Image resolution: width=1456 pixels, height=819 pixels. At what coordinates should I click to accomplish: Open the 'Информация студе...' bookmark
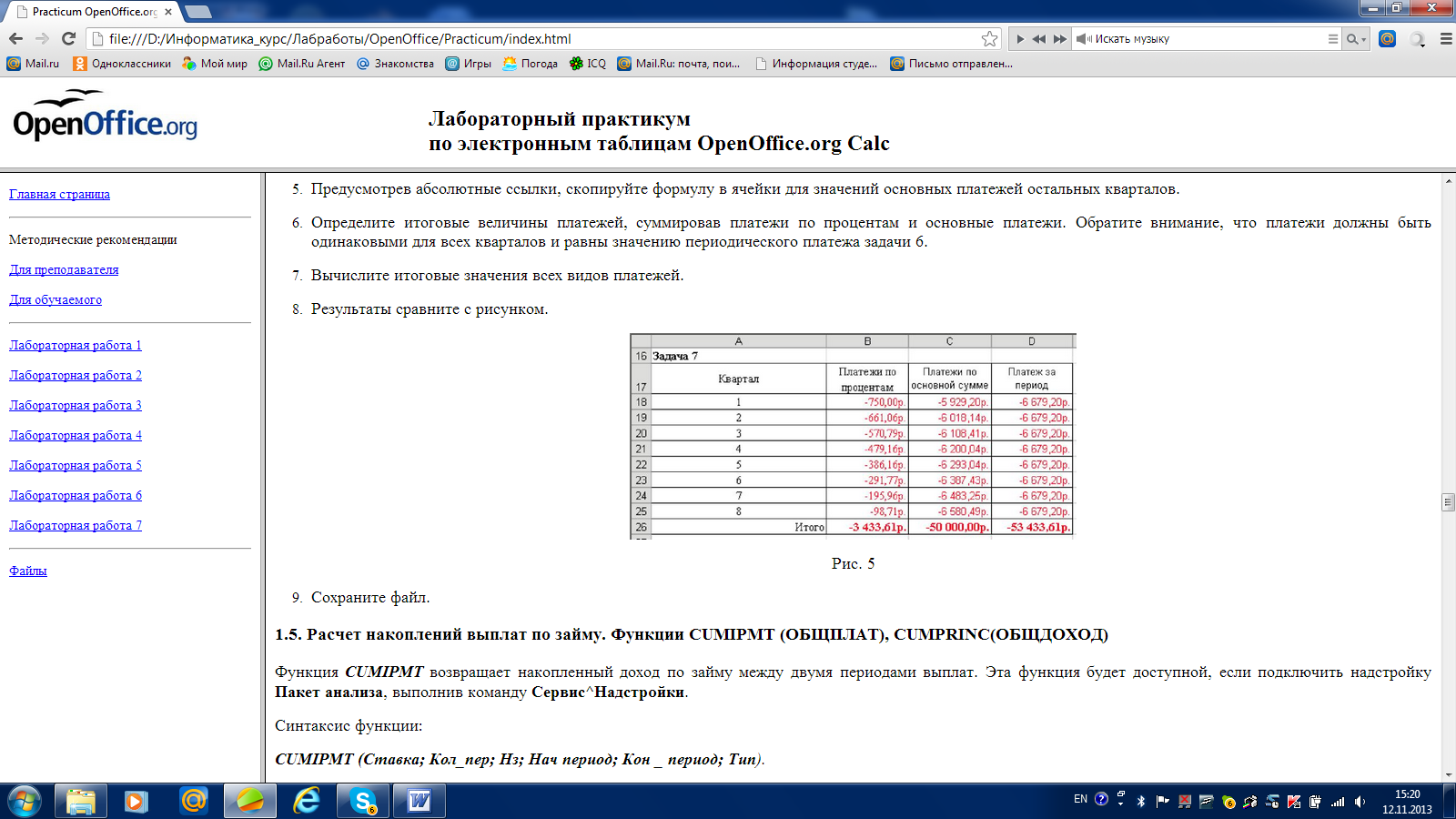pyautogui.click(x=816, y=63)
